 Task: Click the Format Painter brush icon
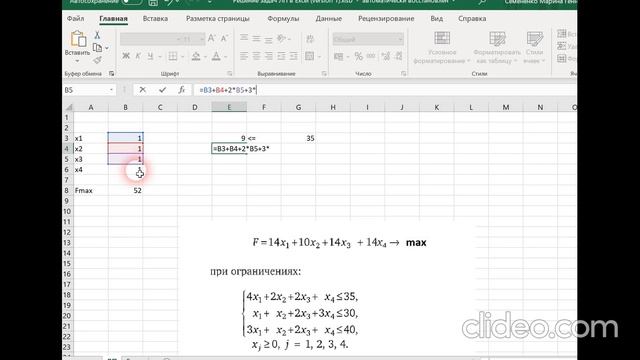(97, 60)
